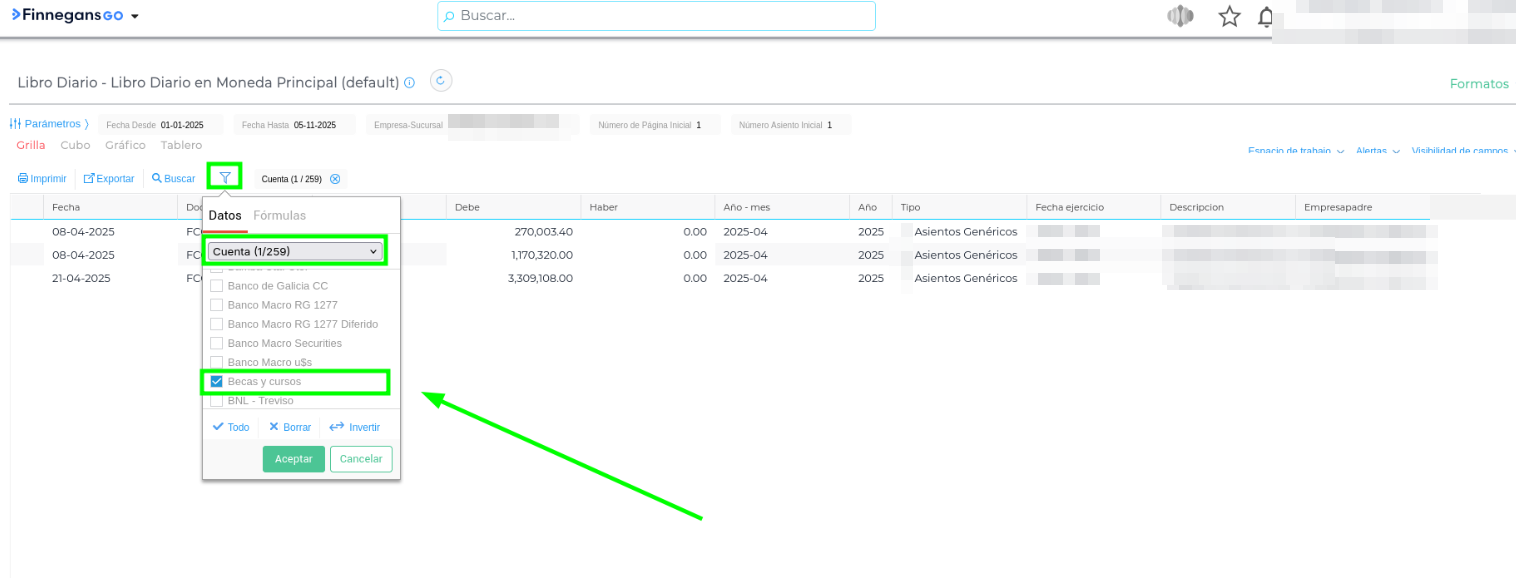1516x578 pixels.
Task: Open the Cuenta (1/259) dropdown
Action: click(296, 251)
